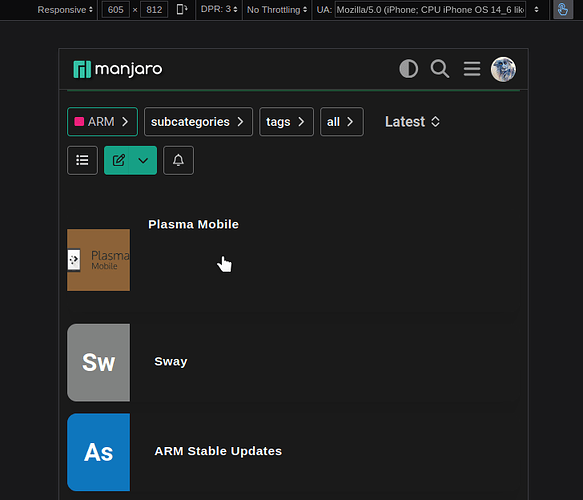The image size is (583, 500).
Task: Open the tags filter dropdown
Action: coord(286,122)
